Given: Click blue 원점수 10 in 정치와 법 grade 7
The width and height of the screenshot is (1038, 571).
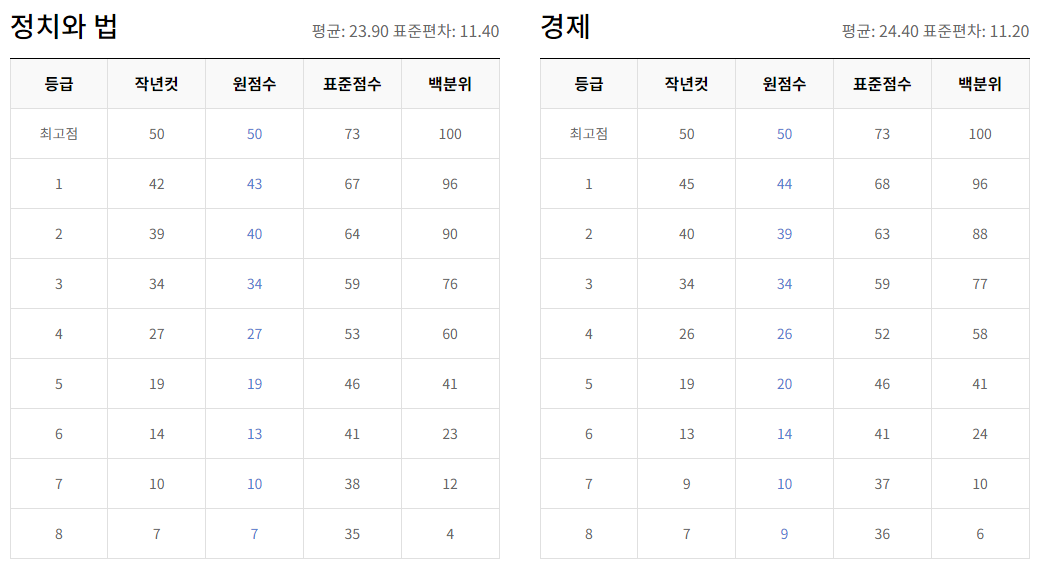Looking at the screenshot, I should coord(254,484).
